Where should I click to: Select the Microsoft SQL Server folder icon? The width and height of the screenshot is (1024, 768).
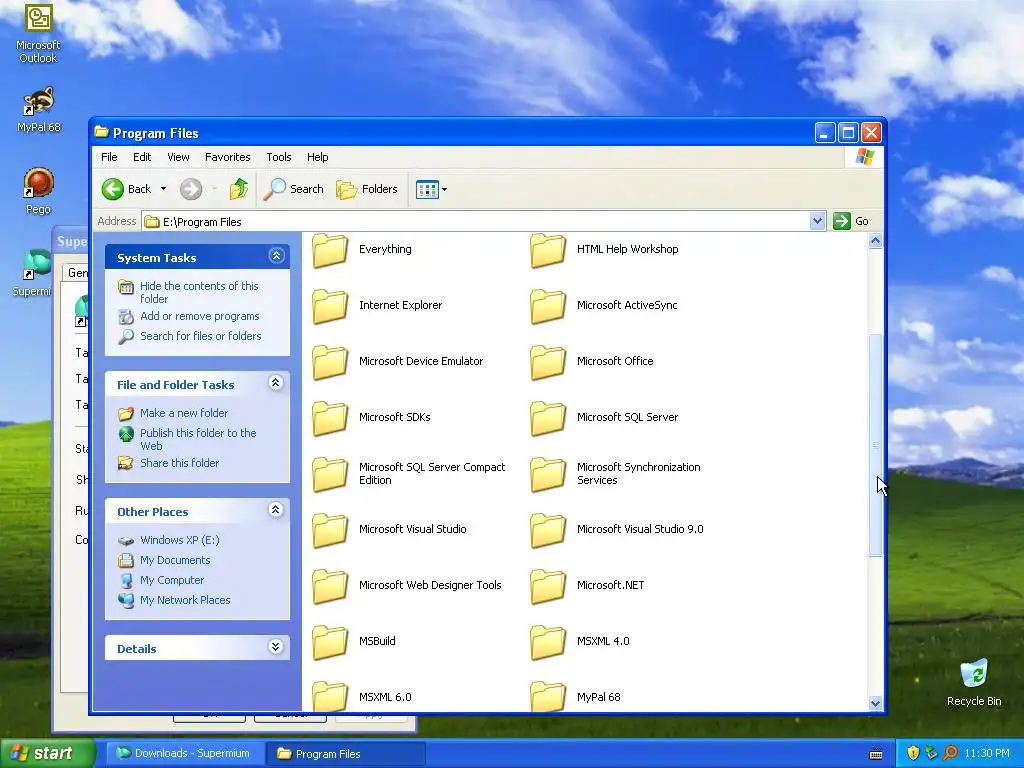coord(548,419)
